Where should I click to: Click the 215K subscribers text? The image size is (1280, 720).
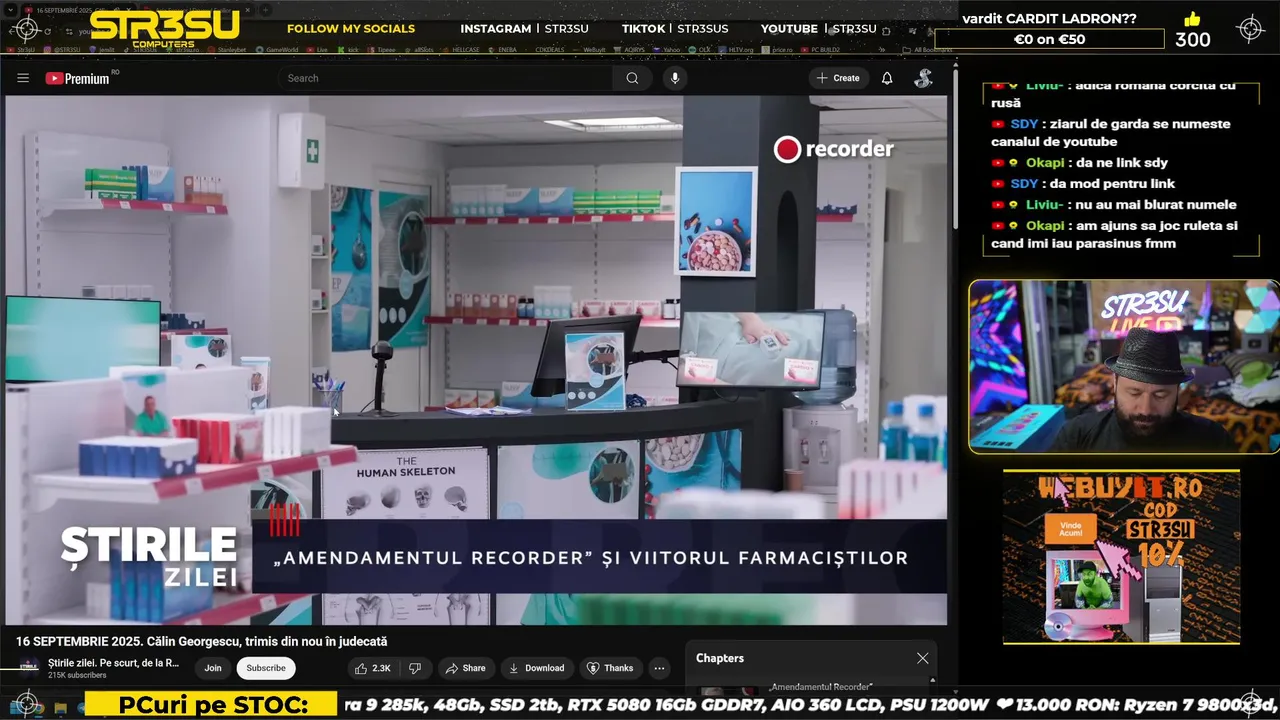pos(77,675)
